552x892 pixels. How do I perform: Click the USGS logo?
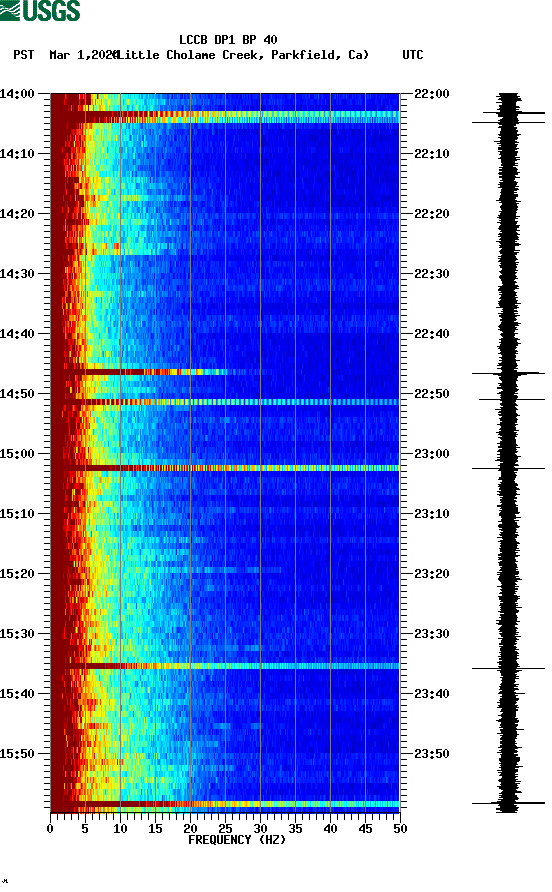(40, 10)
